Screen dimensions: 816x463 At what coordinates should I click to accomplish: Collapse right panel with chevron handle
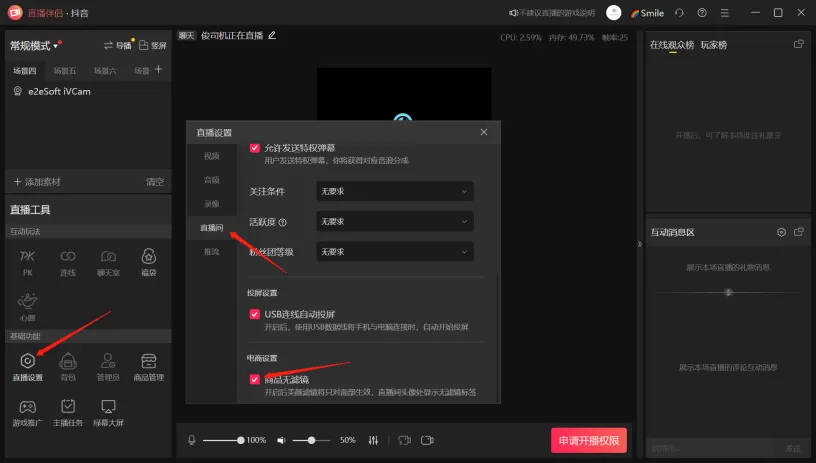pyautogui.click(x=640, y=244)
